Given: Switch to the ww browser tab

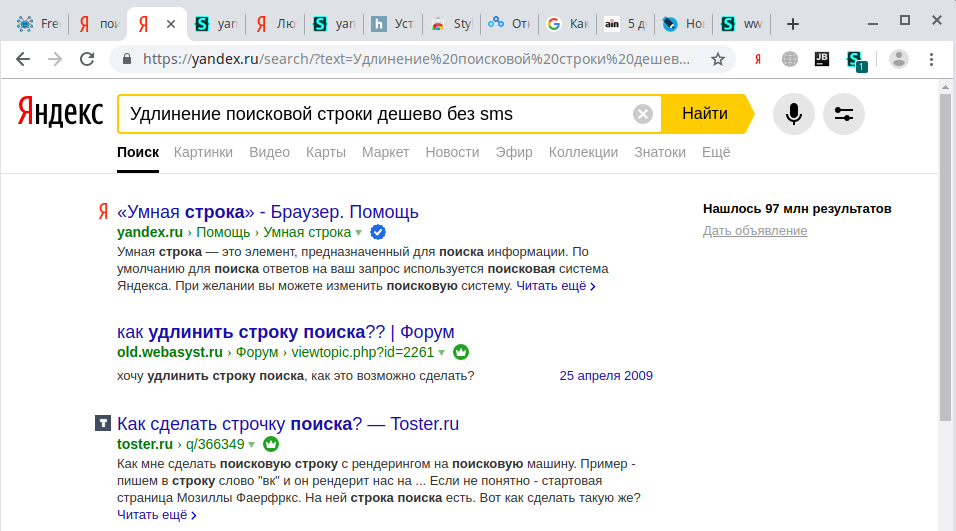Looking at the screenshot, I should pyautogui.click(x=742, y=24).
